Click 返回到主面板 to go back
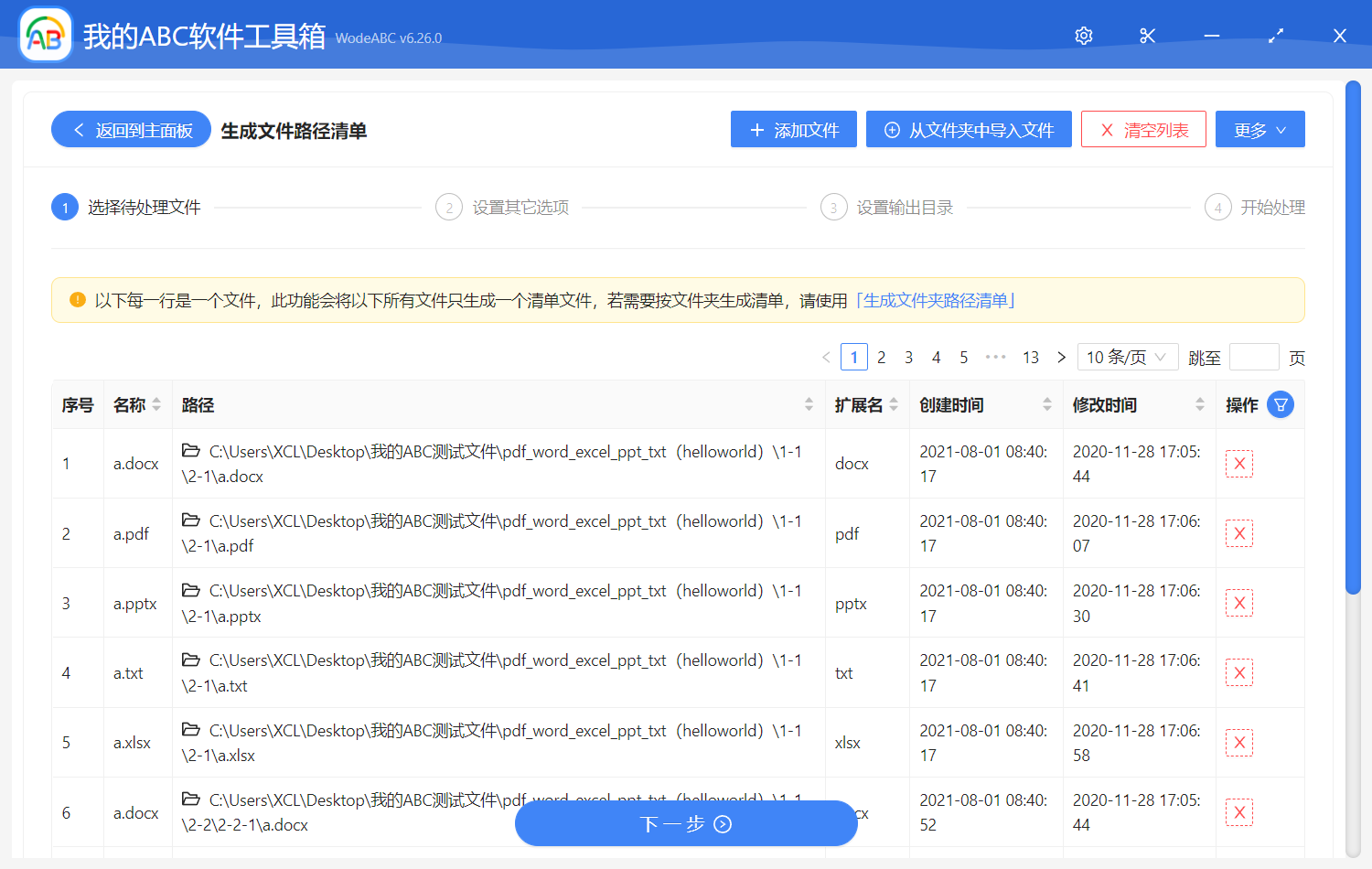Viewport: 1372px width, 869px height. click(x=131, y=129)
